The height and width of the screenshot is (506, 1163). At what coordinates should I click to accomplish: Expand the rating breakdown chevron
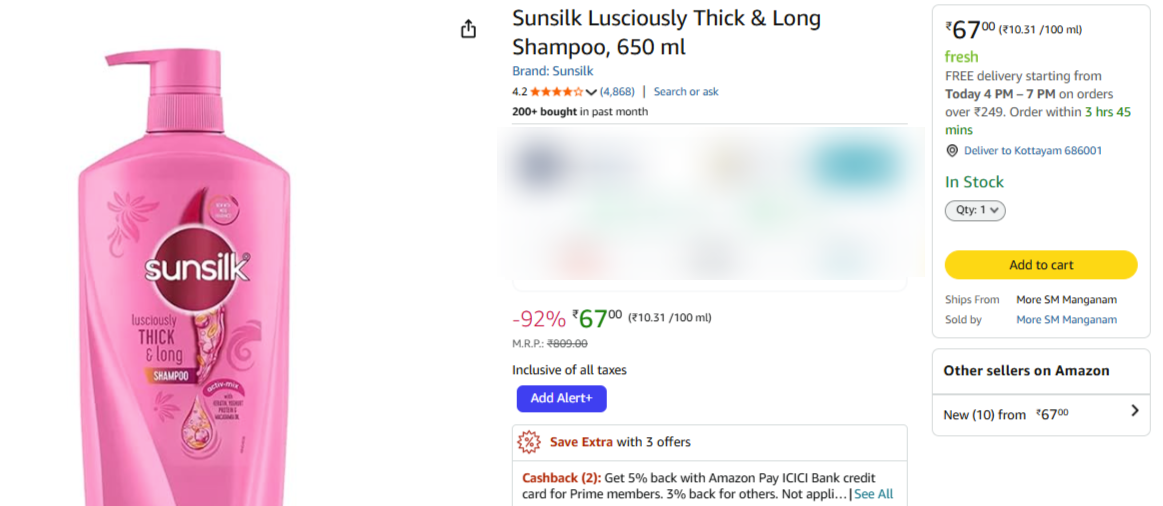591,93
